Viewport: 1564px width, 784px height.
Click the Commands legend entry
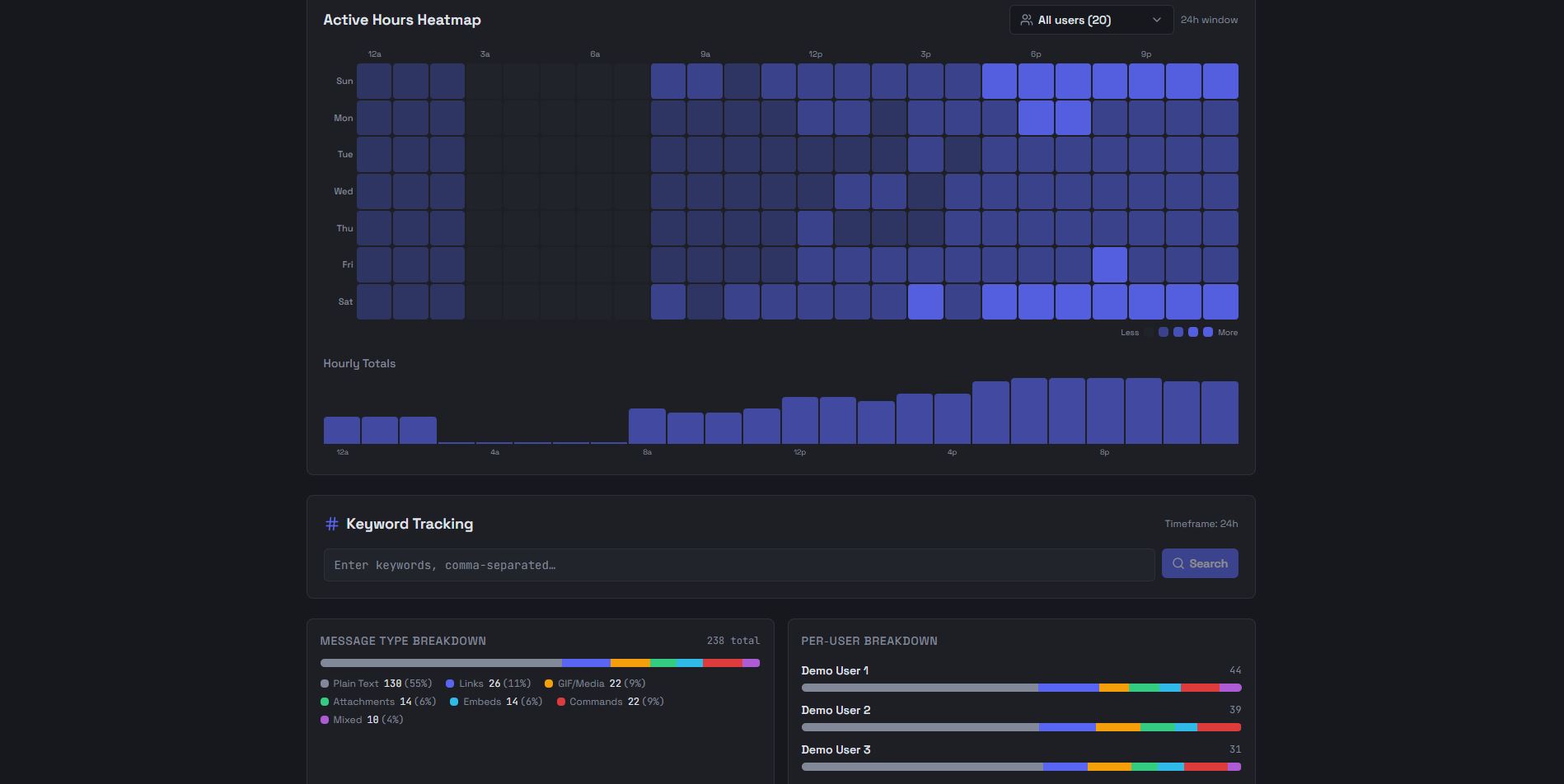[x=611, y=702]
